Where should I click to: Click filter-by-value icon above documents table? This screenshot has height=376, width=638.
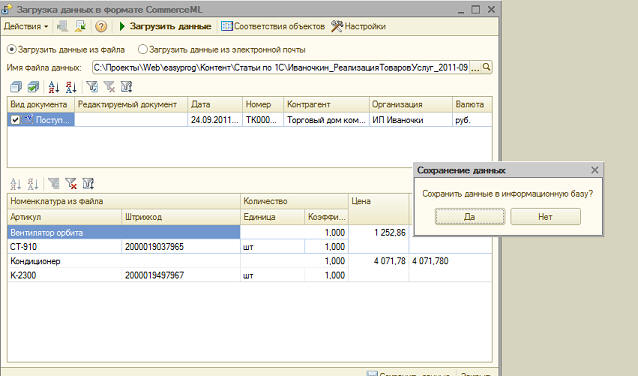[x=92, y=87]
